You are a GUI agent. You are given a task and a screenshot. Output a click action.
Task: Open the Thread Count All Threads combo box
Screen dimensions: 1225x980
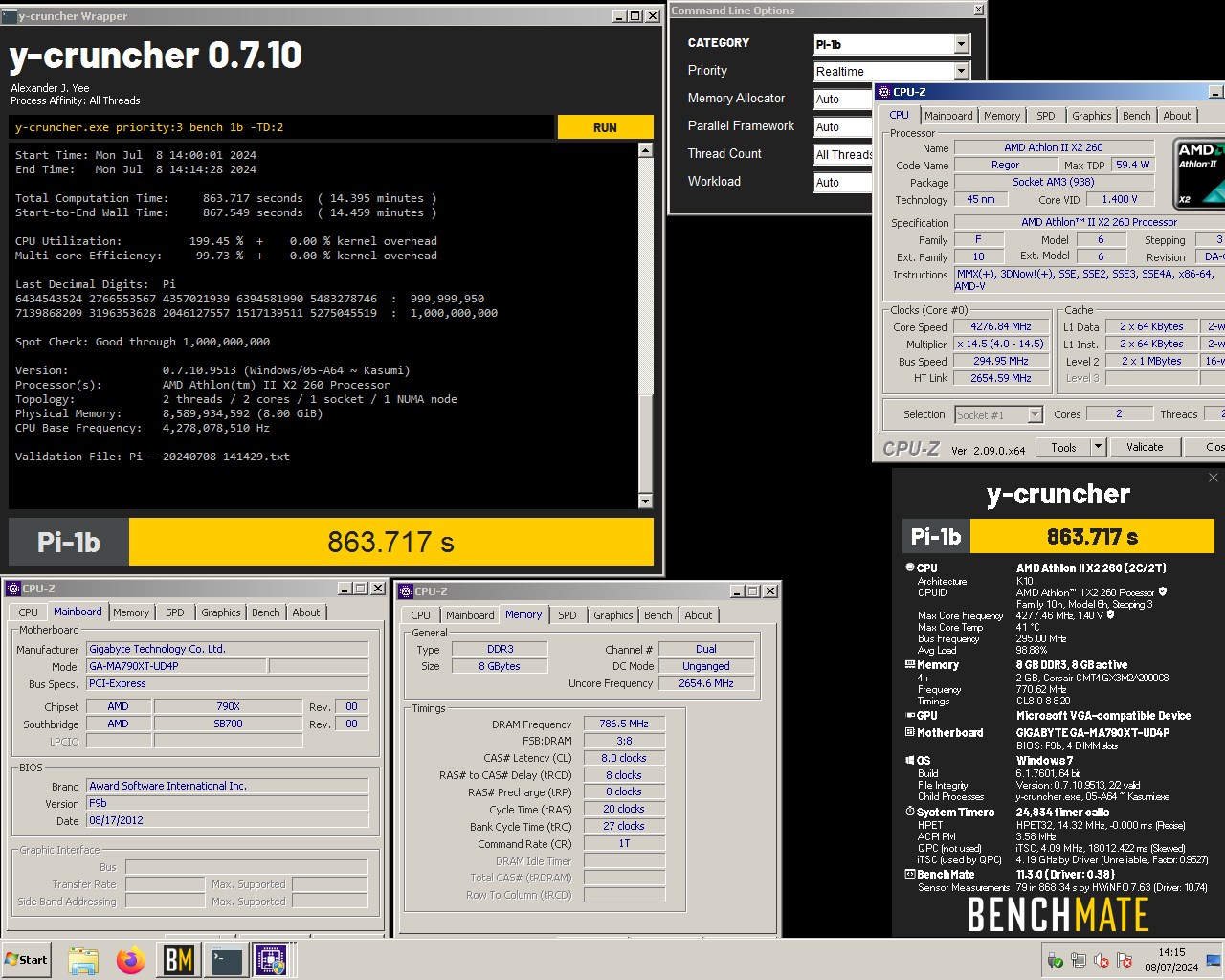[x=842, y=154]
